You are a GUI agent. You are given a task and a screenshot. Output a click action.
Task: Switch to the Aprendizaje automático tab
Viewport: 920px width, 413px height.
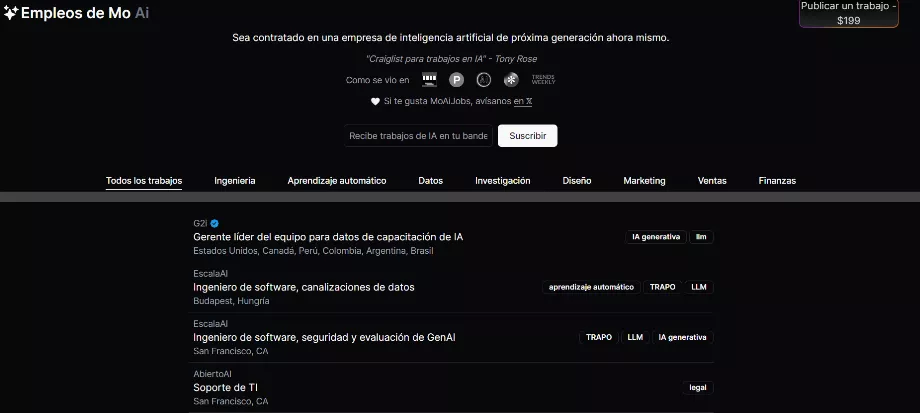pyautogui.click(x=337, y=181)
